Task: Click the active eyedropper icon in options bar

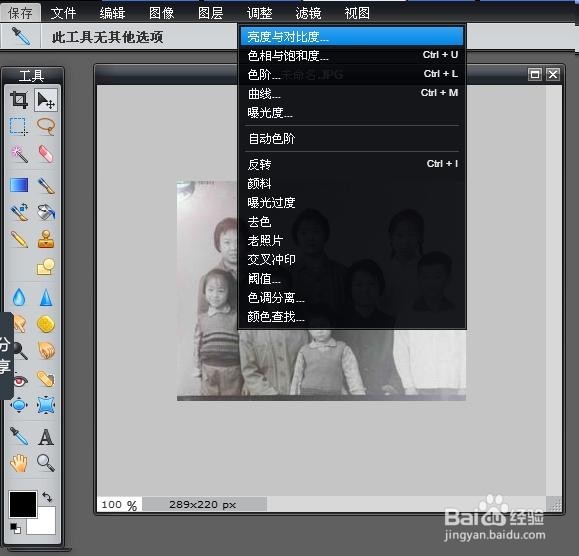Action: click(x=21, y=36)
